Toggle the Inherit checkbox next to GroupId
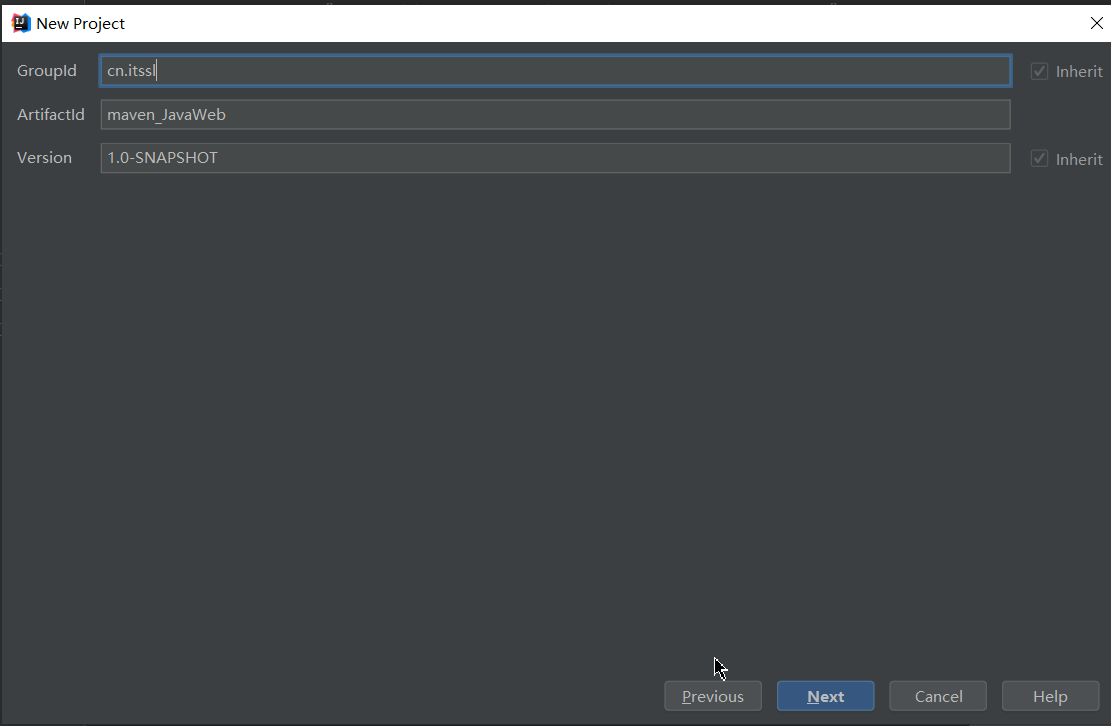Screen dimensions: 1111x726 click(x=1039, y=71)
